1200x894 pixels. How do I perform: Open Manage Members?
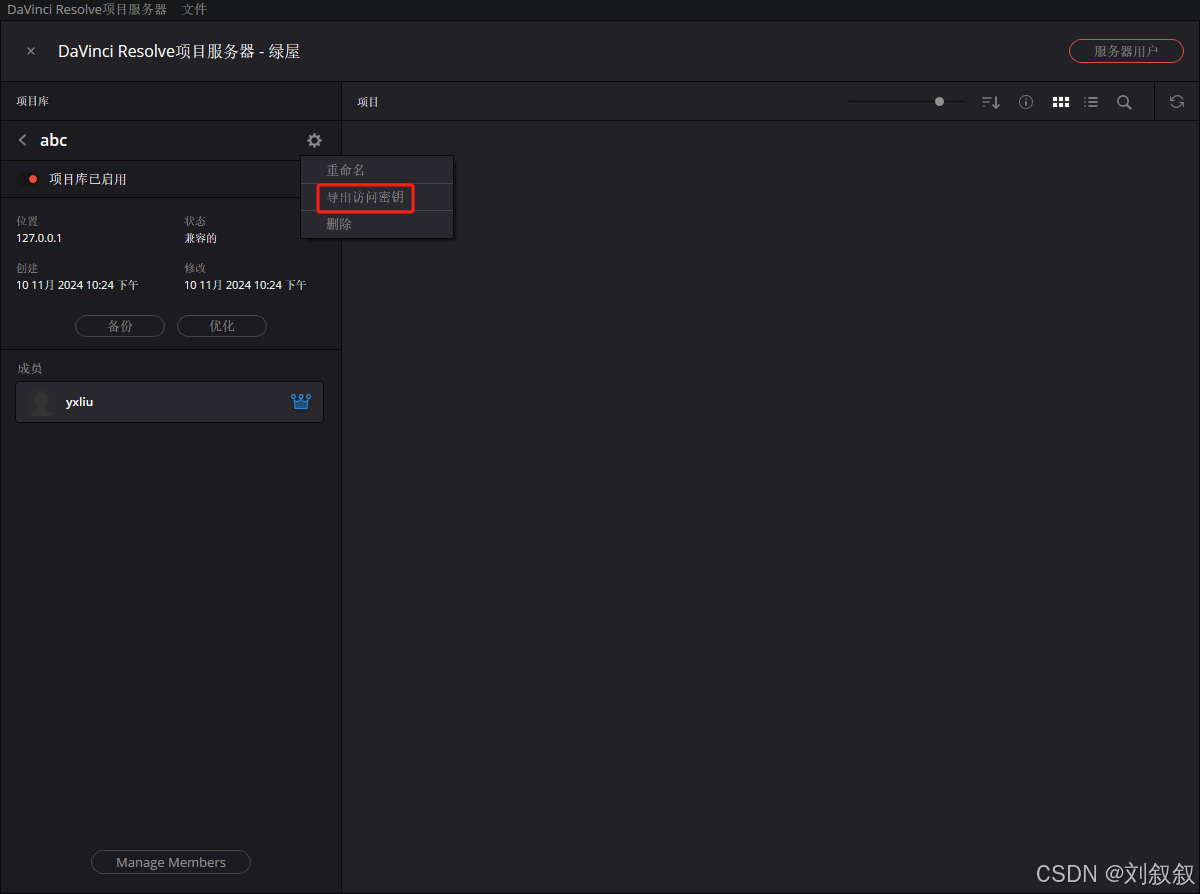pyautogui.click(x=170, y=861)
